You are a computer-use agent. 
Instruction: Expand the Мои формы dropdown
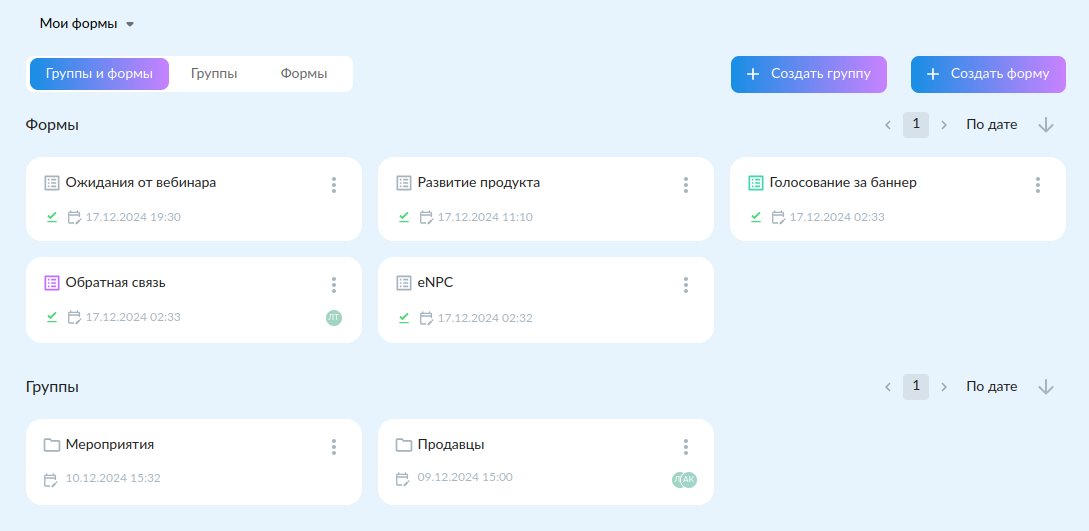point(87,24)
